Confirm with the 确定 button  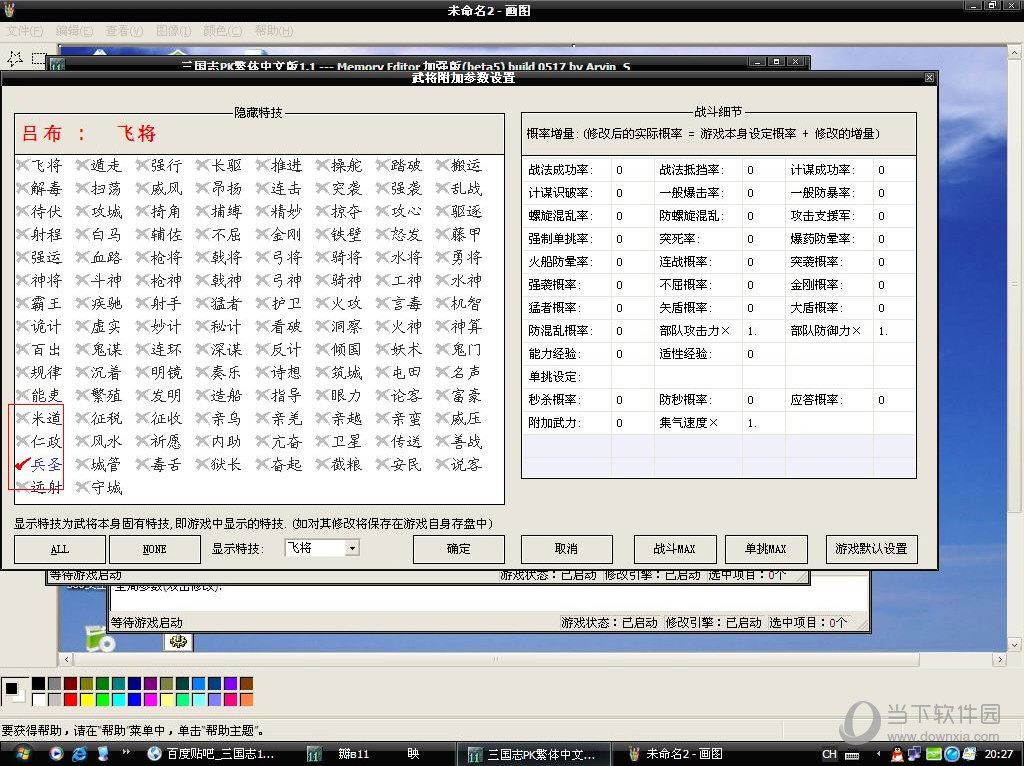pos(458,549)
